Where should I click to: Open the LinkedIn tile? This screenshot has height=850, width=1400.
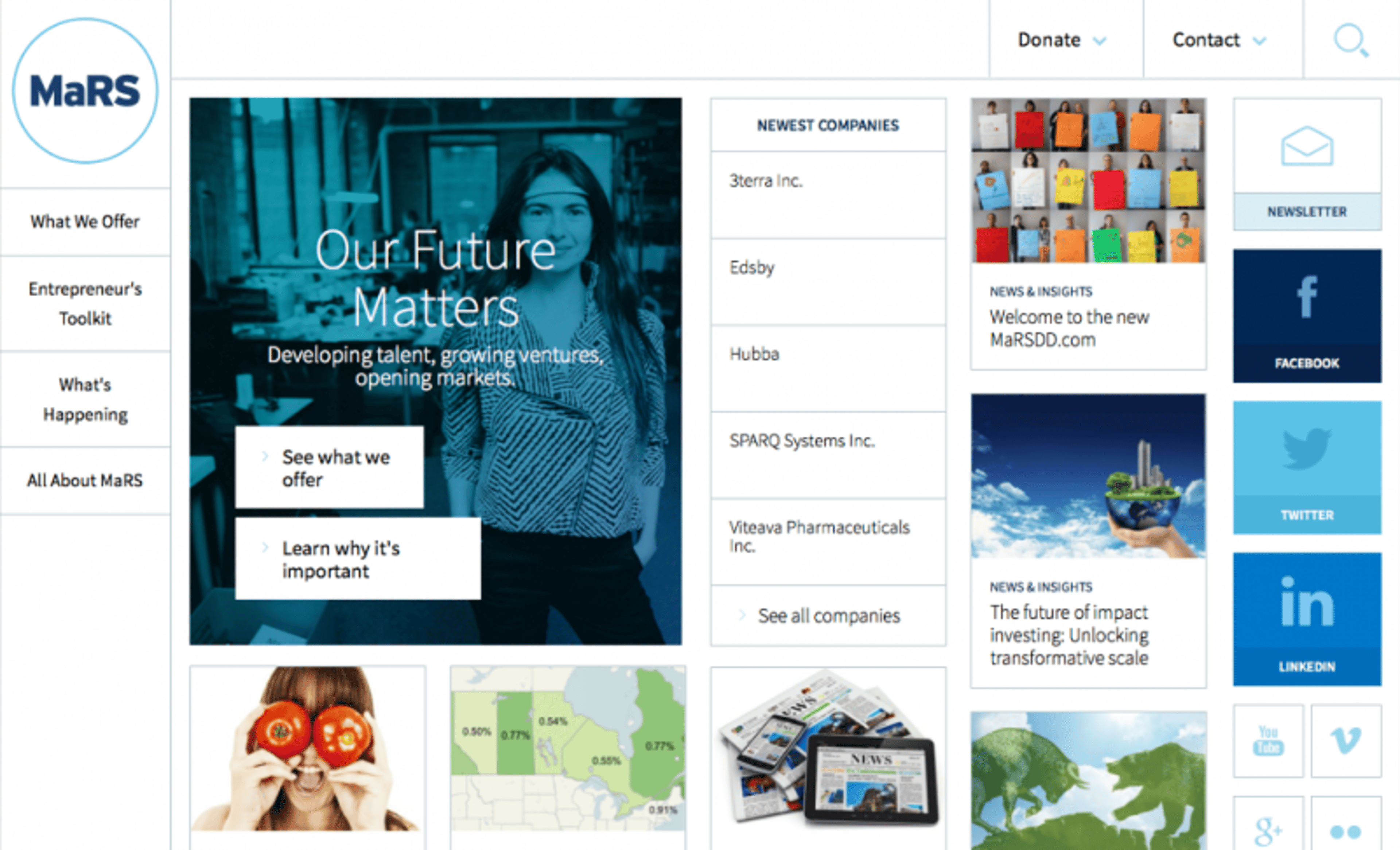1307,619
